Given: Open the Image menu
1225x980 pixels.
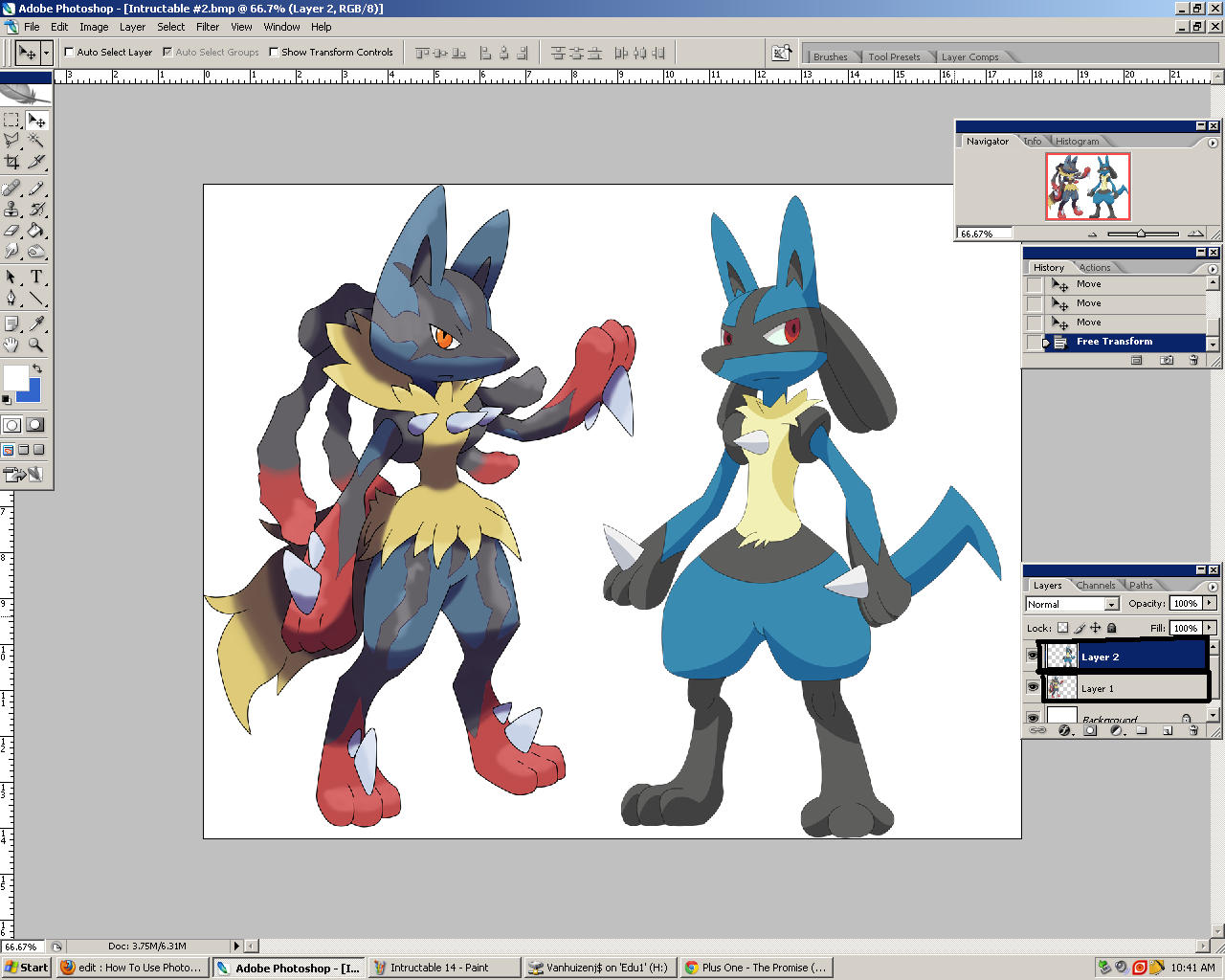Looking at the screenshot, I should [x=94, y=27].
